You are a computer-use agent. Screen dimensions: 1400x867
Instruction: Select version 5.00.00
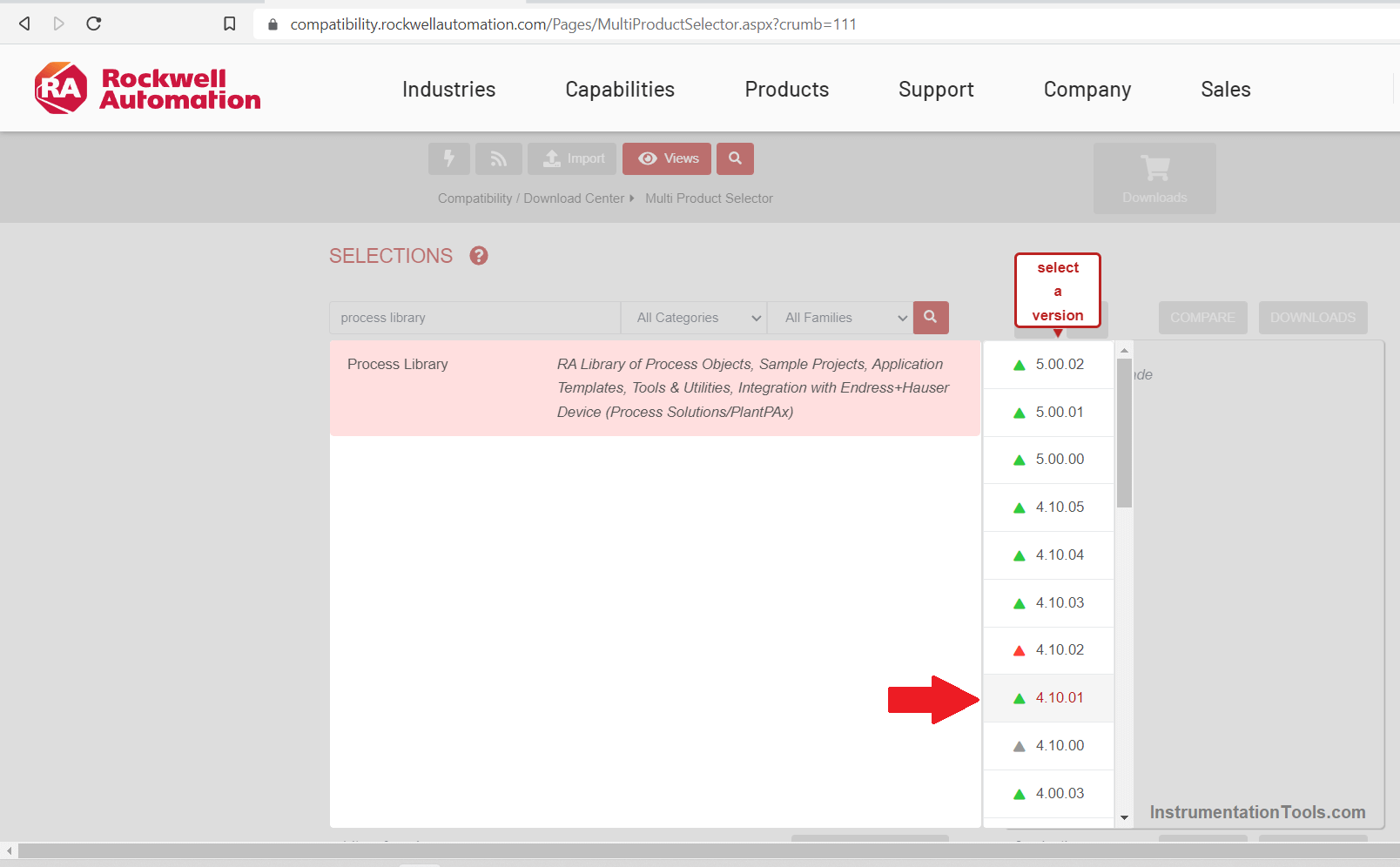tap(1048, 460)
